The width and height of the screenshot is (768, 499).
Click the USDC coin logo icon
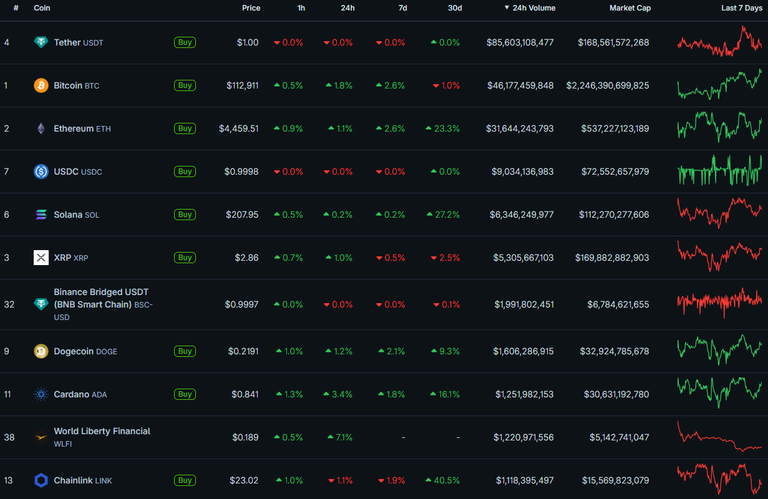coord(41,172)
